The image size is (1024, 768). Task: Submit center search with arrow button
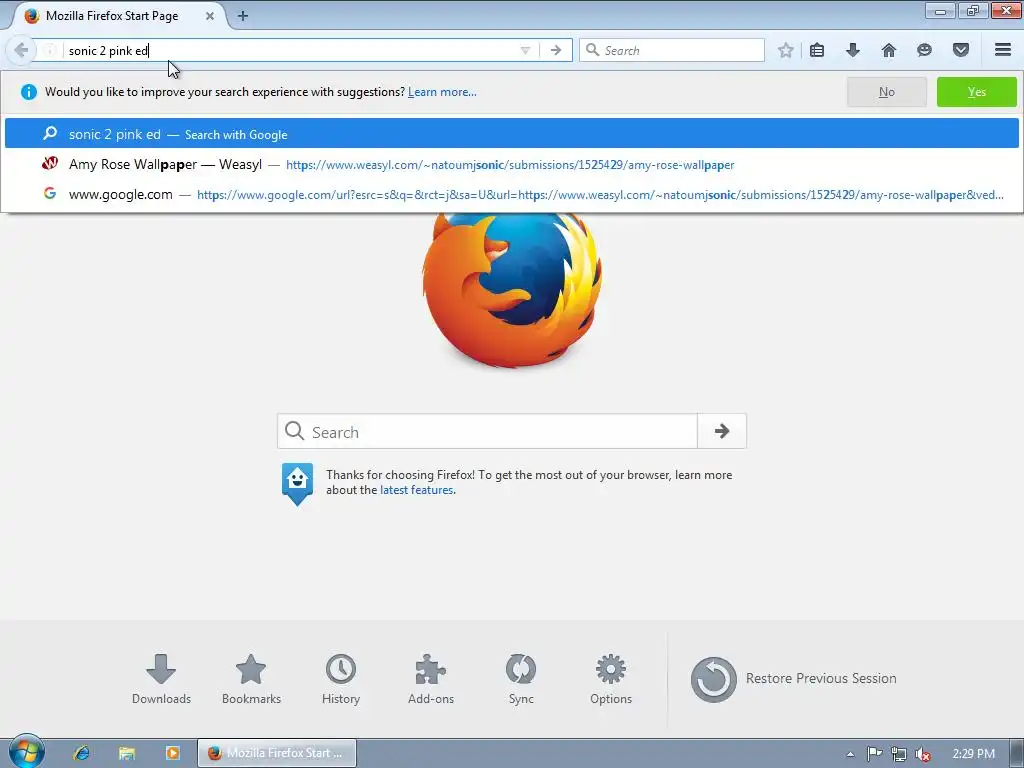(722, 431)
